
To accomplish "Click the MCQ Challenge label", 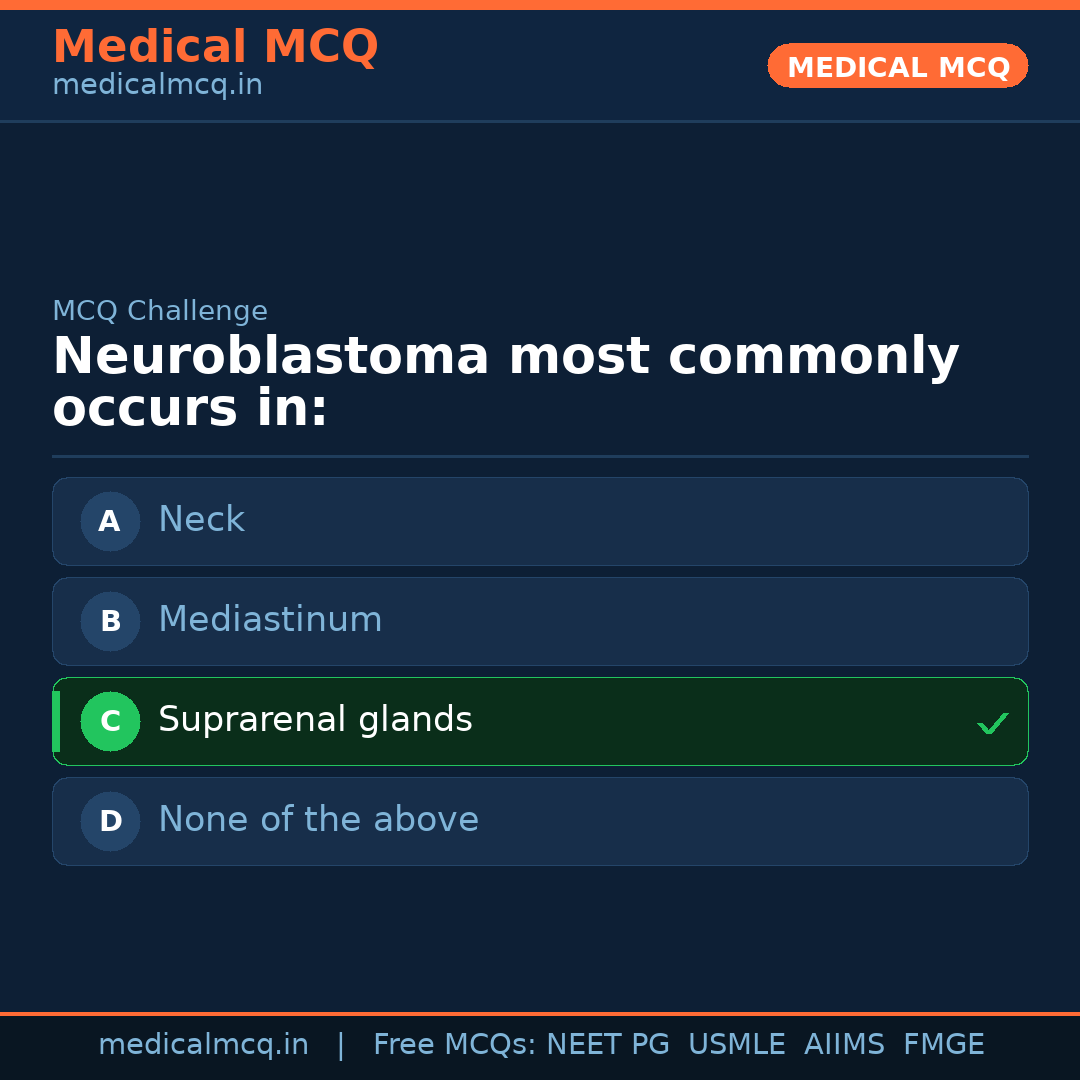I will pyautogui.click(x=160, y=312).
